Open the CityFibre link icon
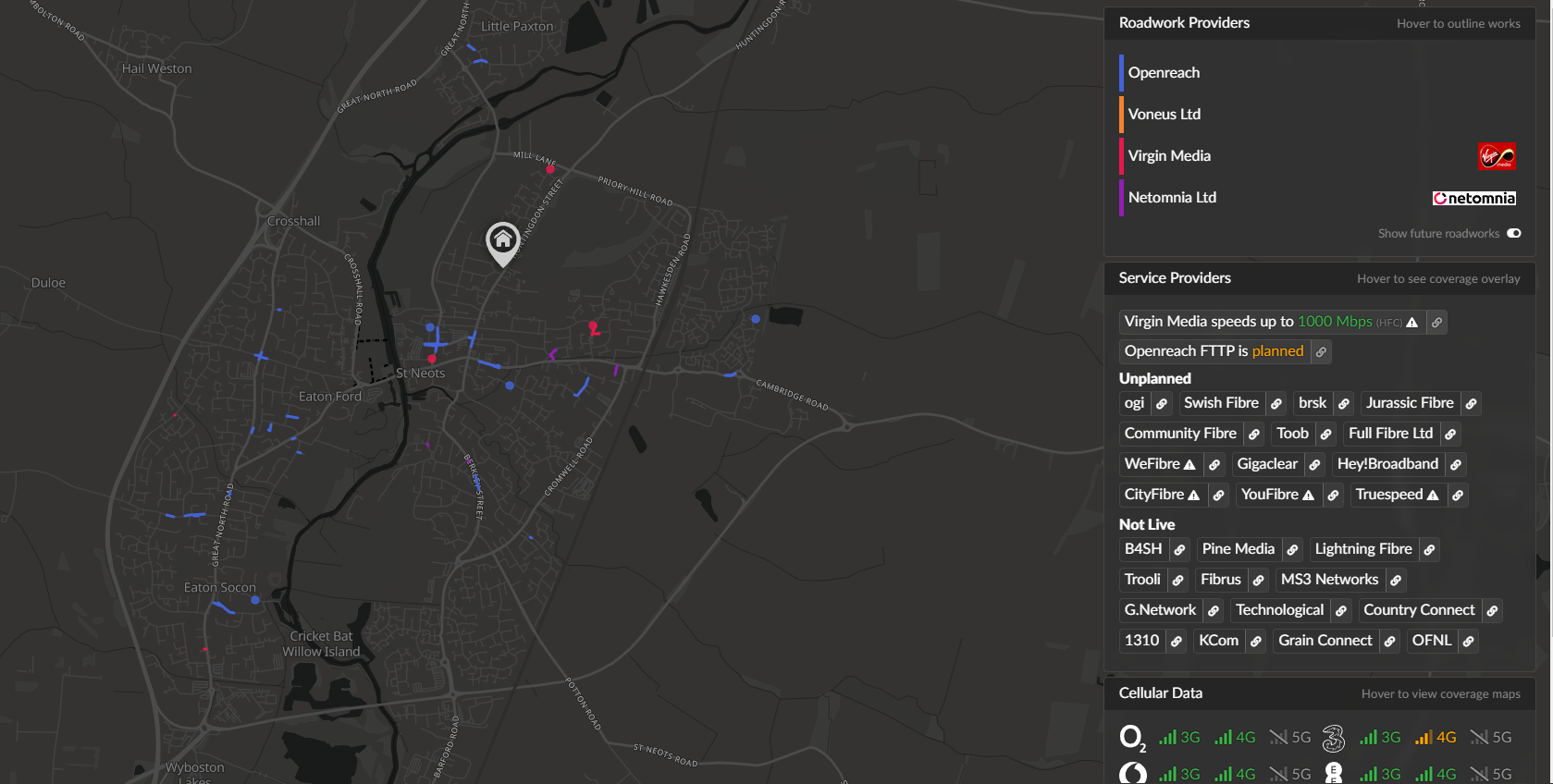1553x784 pixels. (1218, 496)
